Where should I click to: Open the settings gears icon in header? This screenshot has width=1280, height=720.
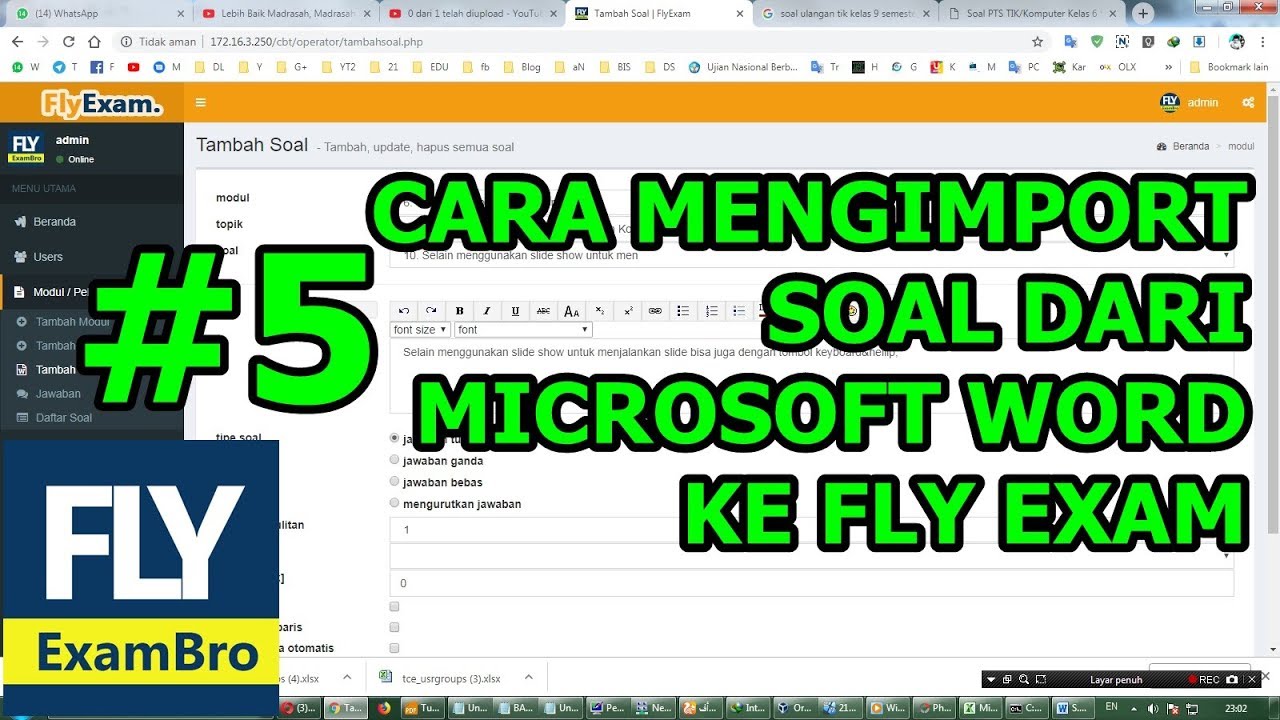pos(1248,102)
